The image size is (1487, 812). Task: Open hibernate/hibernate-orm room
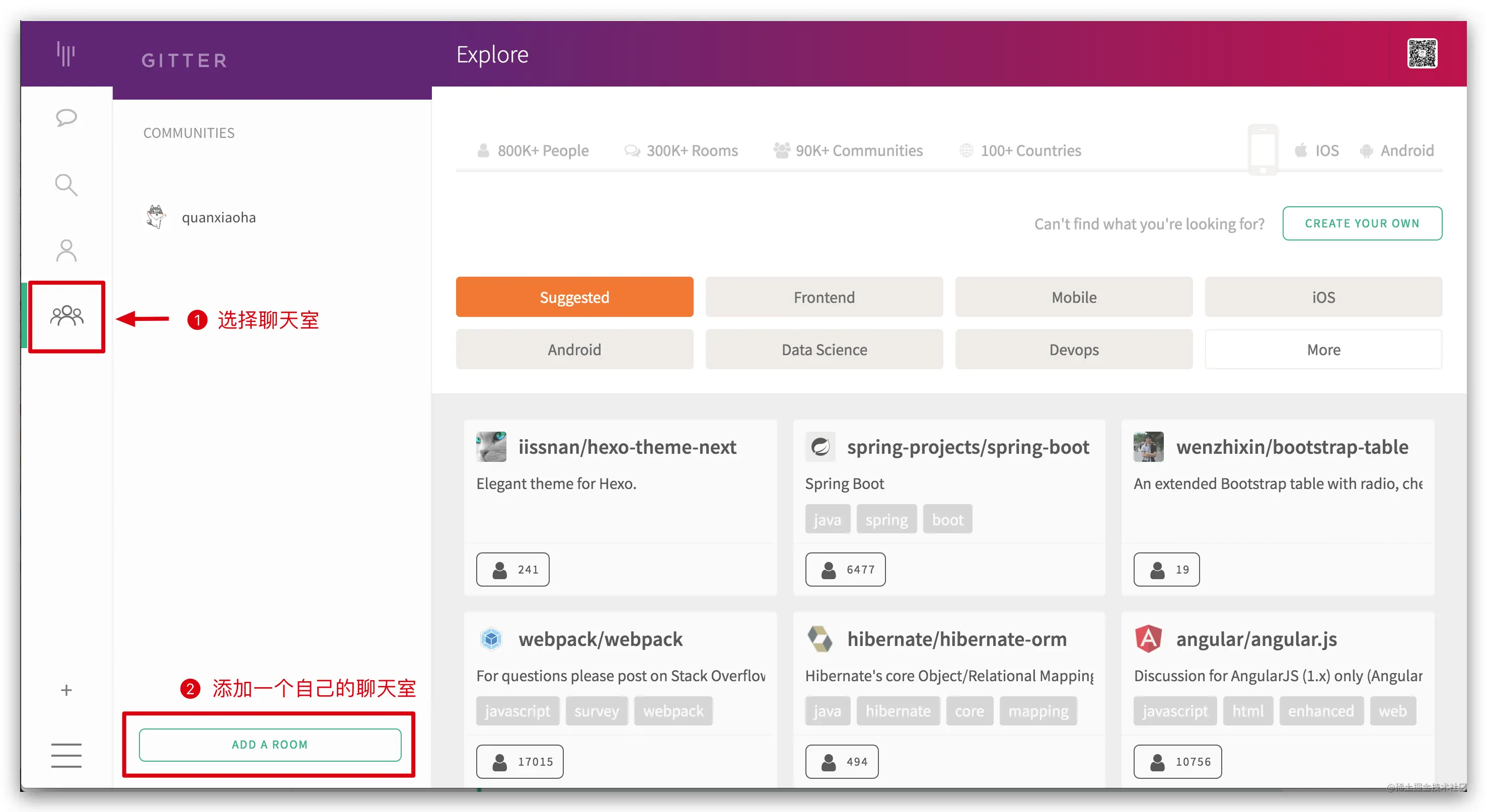[x=956, y=639]
